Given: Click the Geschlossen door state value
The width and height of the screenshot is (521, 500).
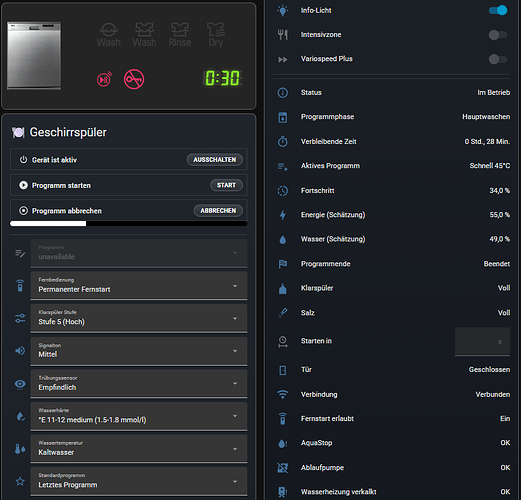Looking at the screenshot, I should tap(489, 369).
